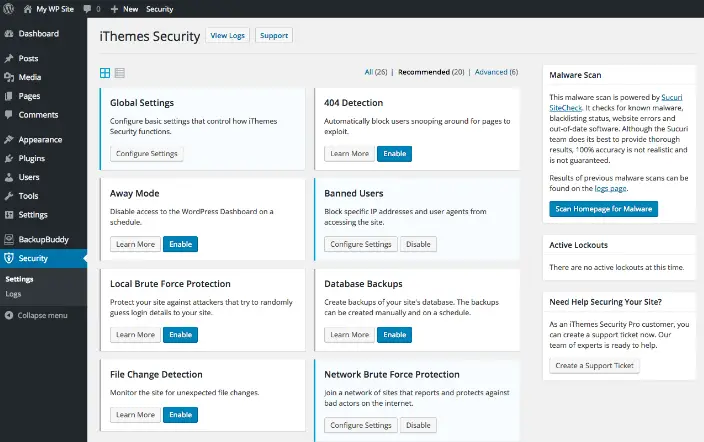Click the comments bubble icon in admin bar
704x442 pixels.
click(87, 9)
